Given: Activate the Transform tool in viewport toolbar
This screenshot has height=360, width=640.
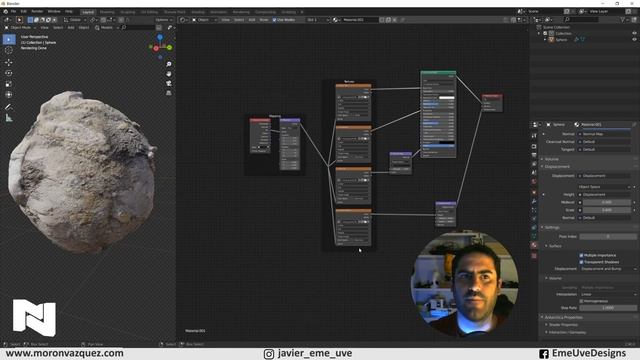Looking at the screenshot, I should (x=9, y=95).
